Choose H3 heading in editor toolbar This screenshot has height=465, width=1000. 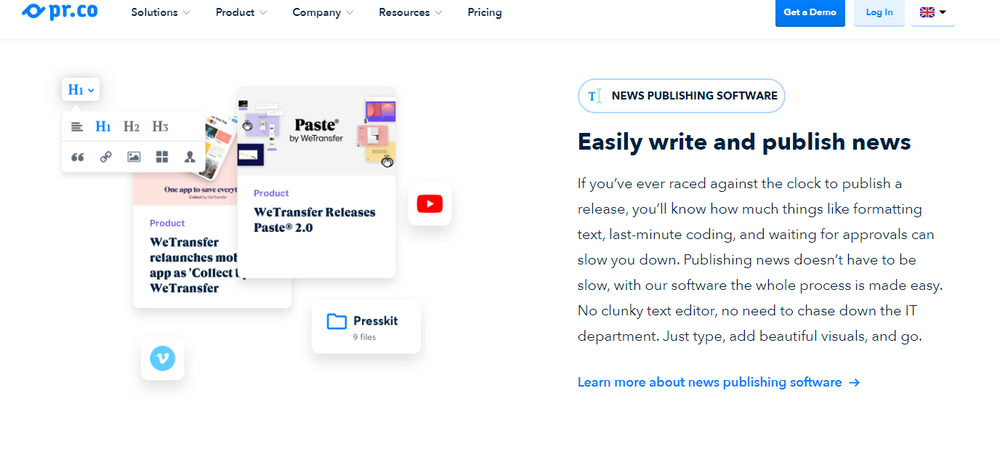(x=160, y=126)
